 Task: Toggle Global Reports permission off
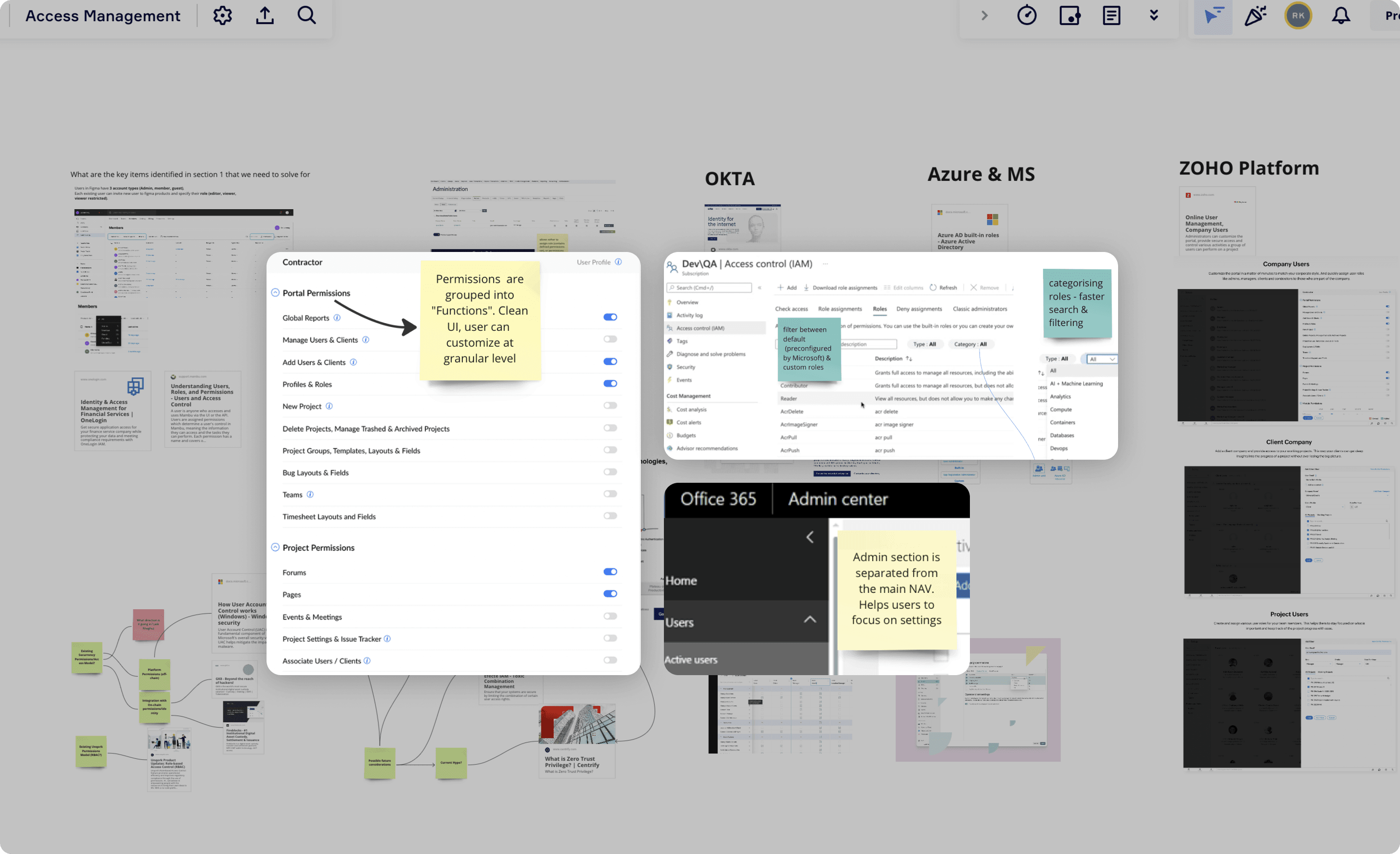click(610, 317)
